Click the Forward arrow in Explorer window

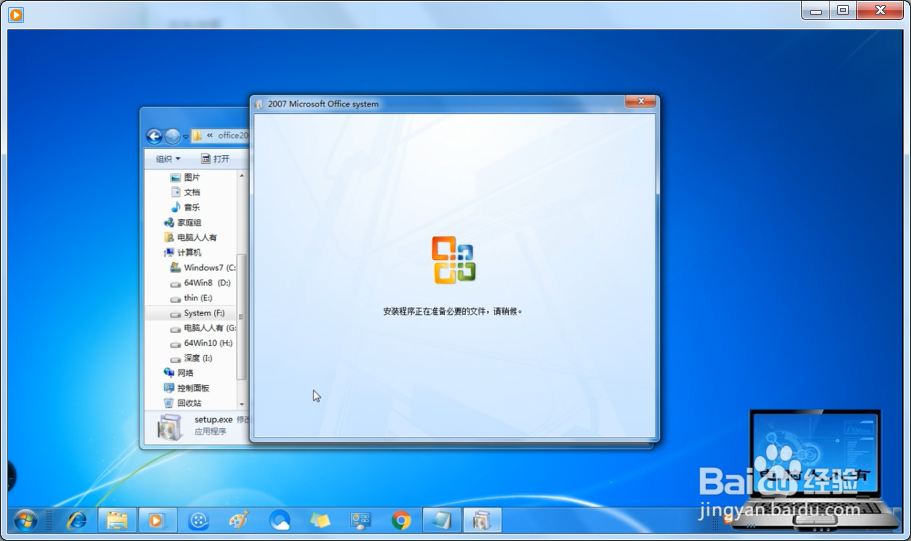point(173,137)
